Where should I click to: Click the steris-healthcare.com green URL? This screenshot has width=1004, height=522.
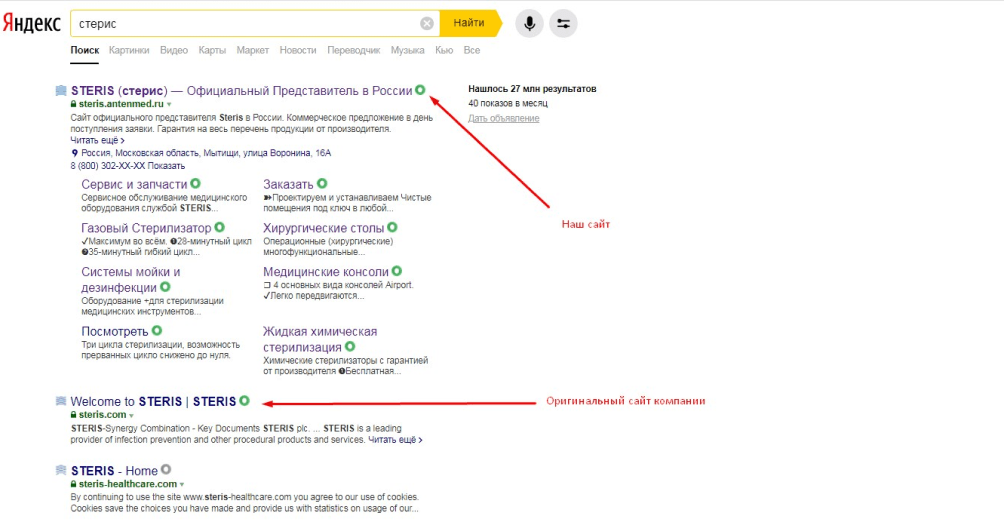click(x=127, y=484)
